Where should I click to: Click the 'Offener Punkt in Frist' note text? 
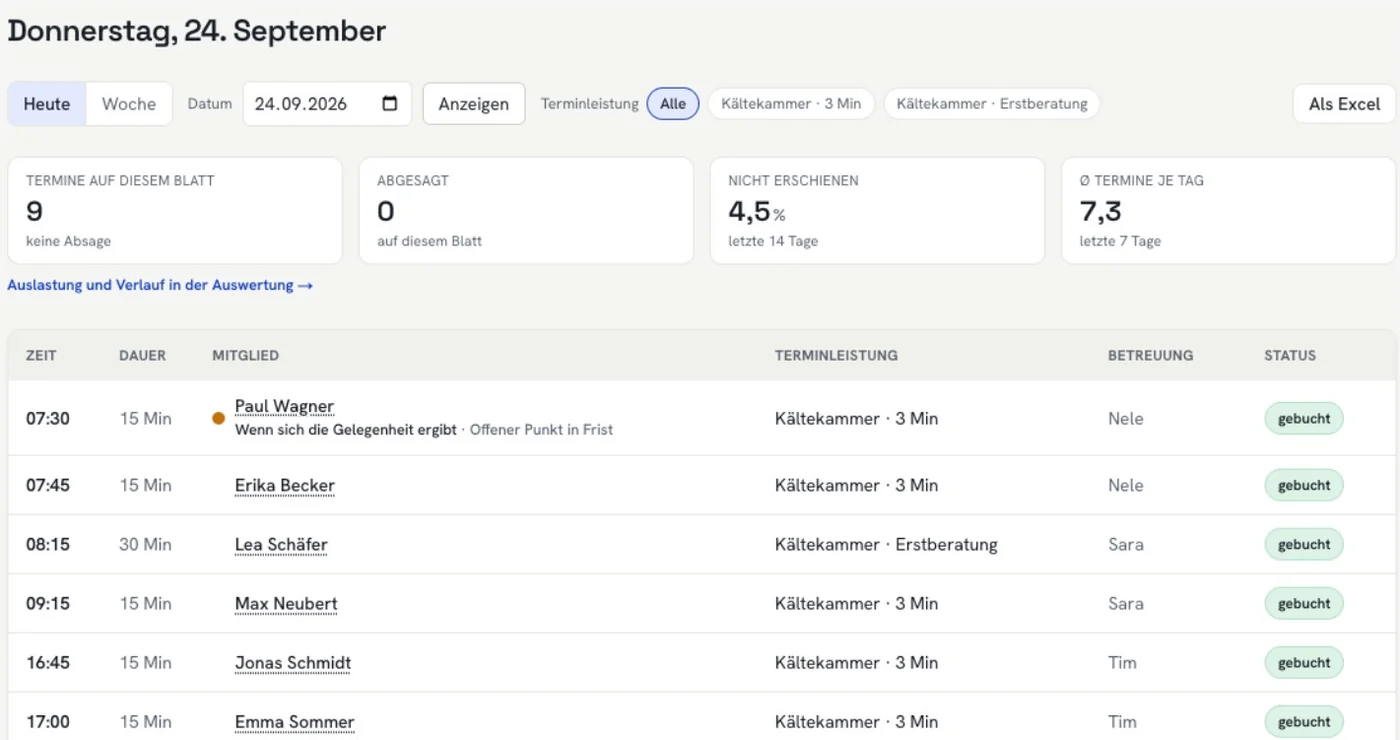click(x=541, y=430)
